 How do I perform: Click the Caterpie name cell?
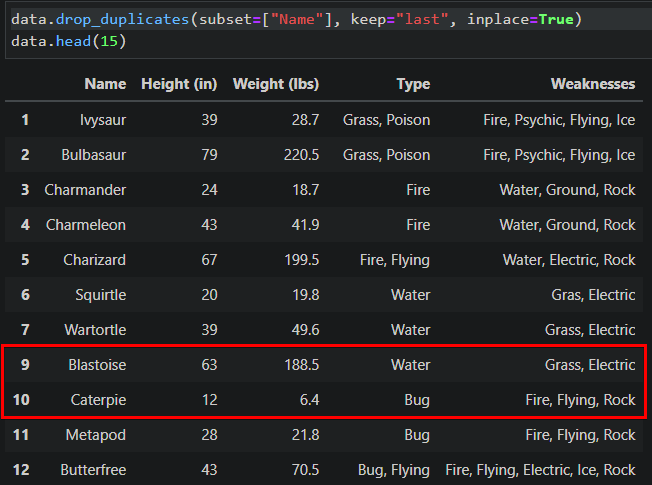pos(99,399)
